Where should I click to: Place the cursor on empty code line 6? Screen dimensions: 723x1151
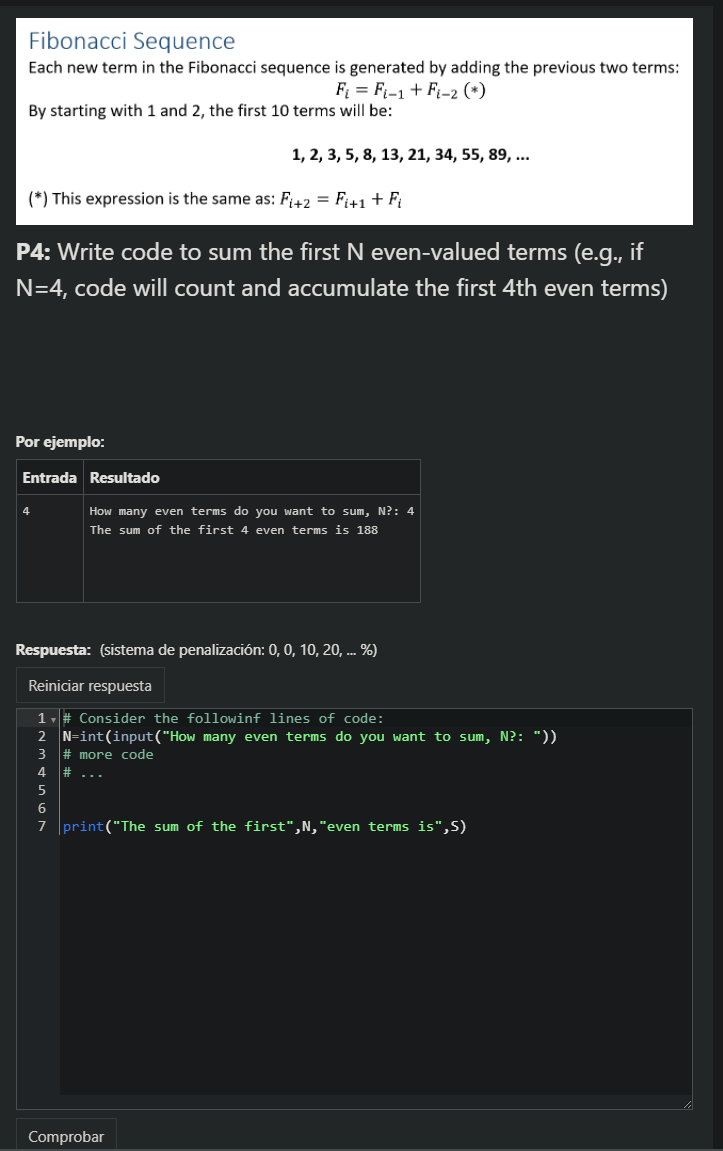point(375,808)
